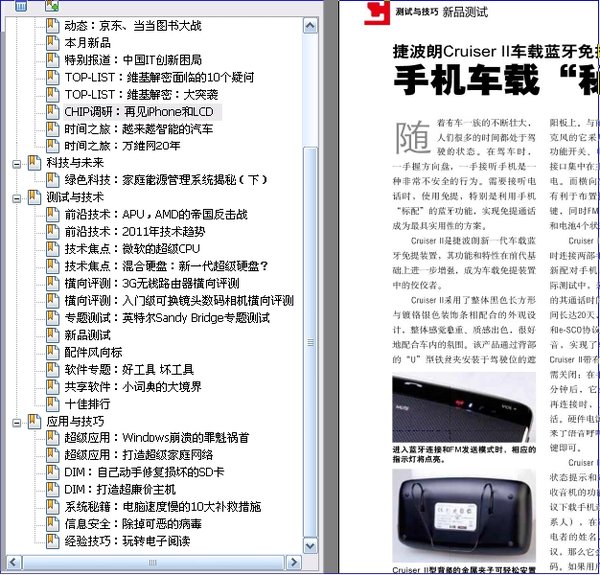The image size is (600, 575).
Task: Open 超级应用：打造超级家庭网络
Action: click(x=139, y=455)
